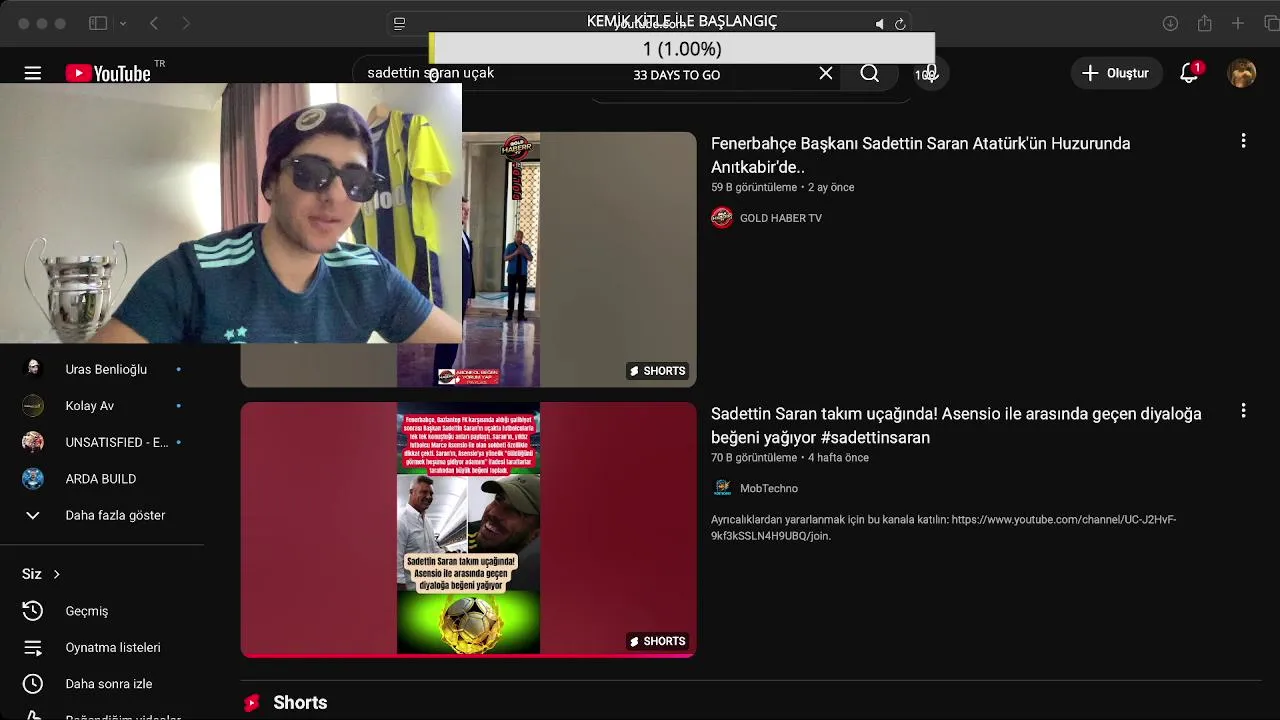Click the Shorts shelf heading
Screen dimensions: 1280x720
coord(300,703)
